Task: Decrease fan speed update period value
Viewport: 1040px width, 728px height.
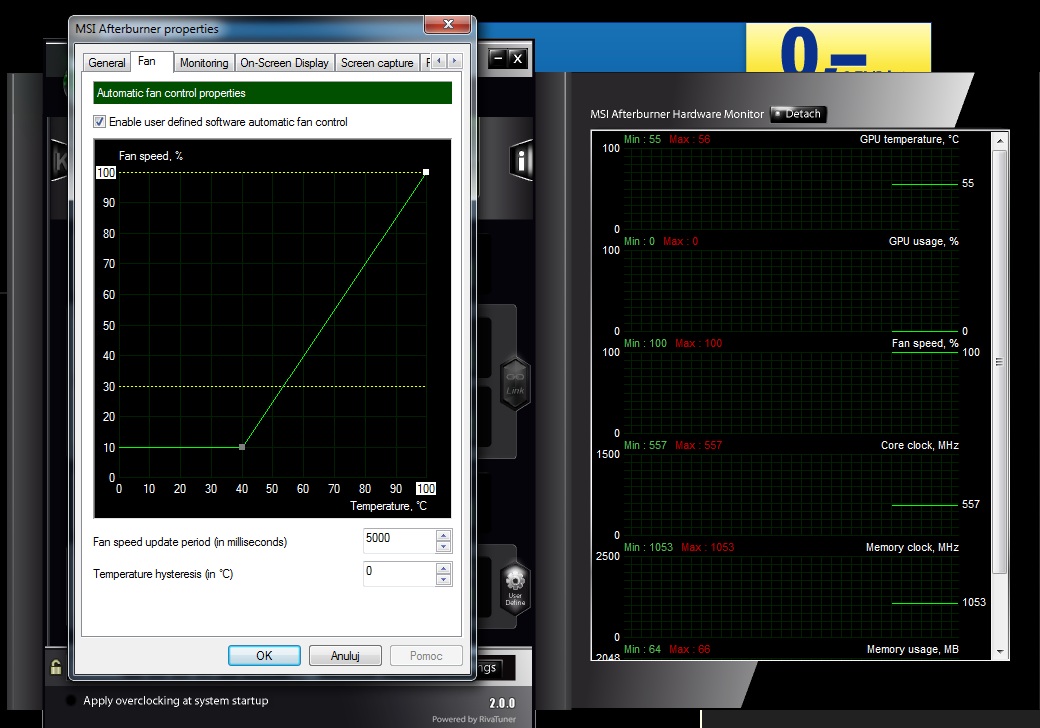Action: click(444, 547)
